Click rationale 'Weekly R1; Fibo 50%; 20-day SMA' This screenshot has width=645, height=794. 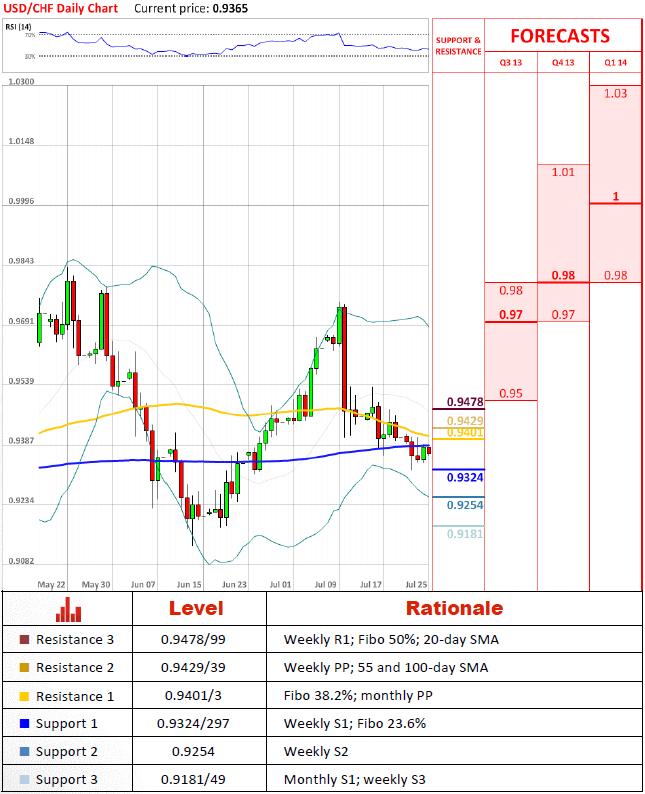click(x=391, y=640)
